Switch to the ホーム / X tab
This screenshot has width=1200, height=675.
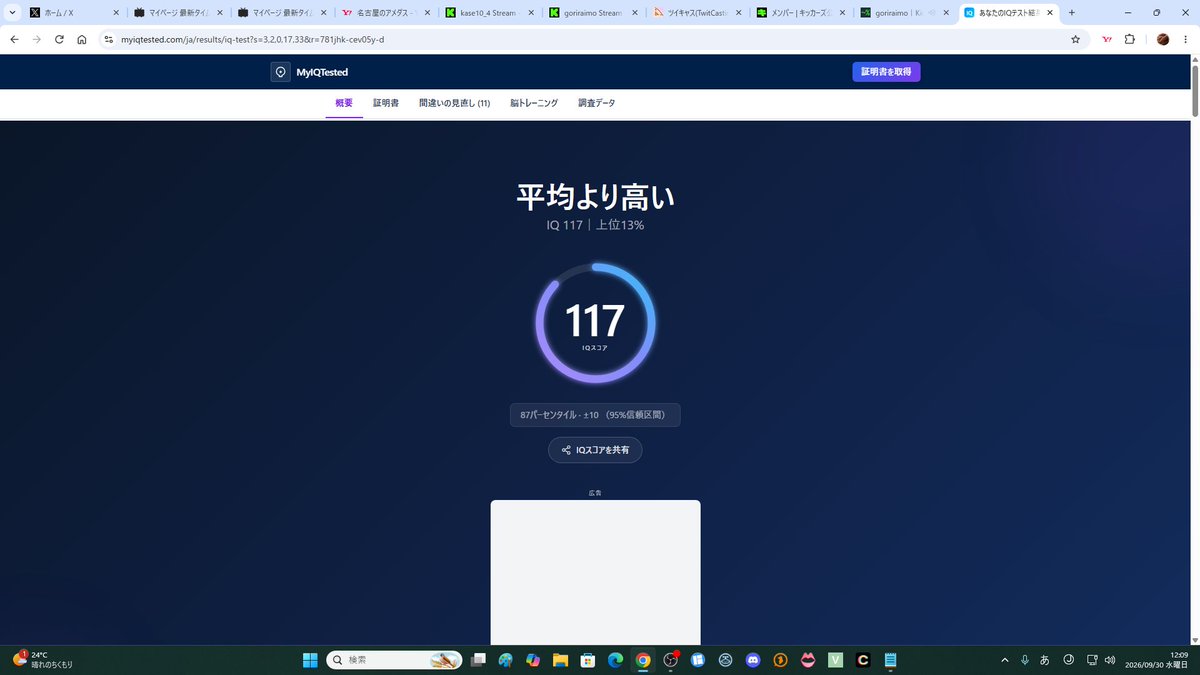coord(75,13)
